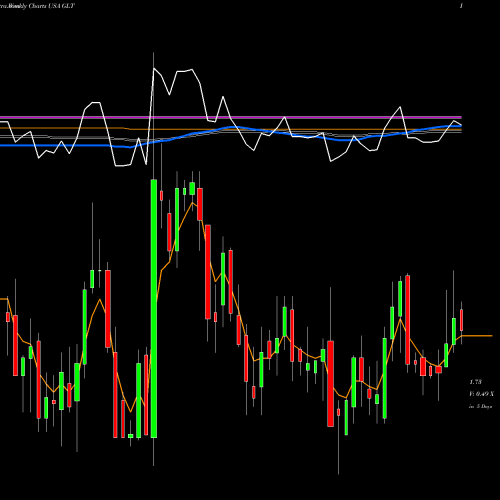
Task: Click the thick blue moving-average line
Action: [231, 127]
